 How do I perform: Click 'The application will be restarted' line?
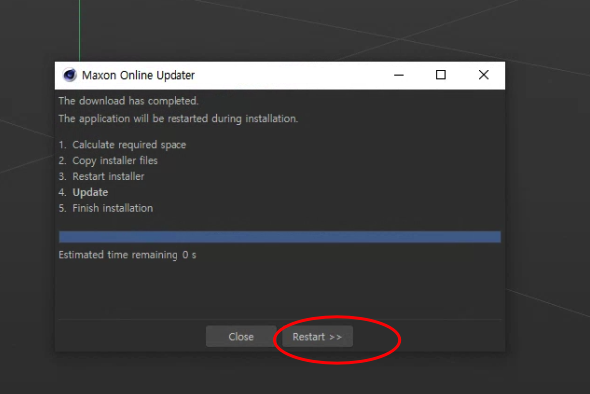click(178, 119)
